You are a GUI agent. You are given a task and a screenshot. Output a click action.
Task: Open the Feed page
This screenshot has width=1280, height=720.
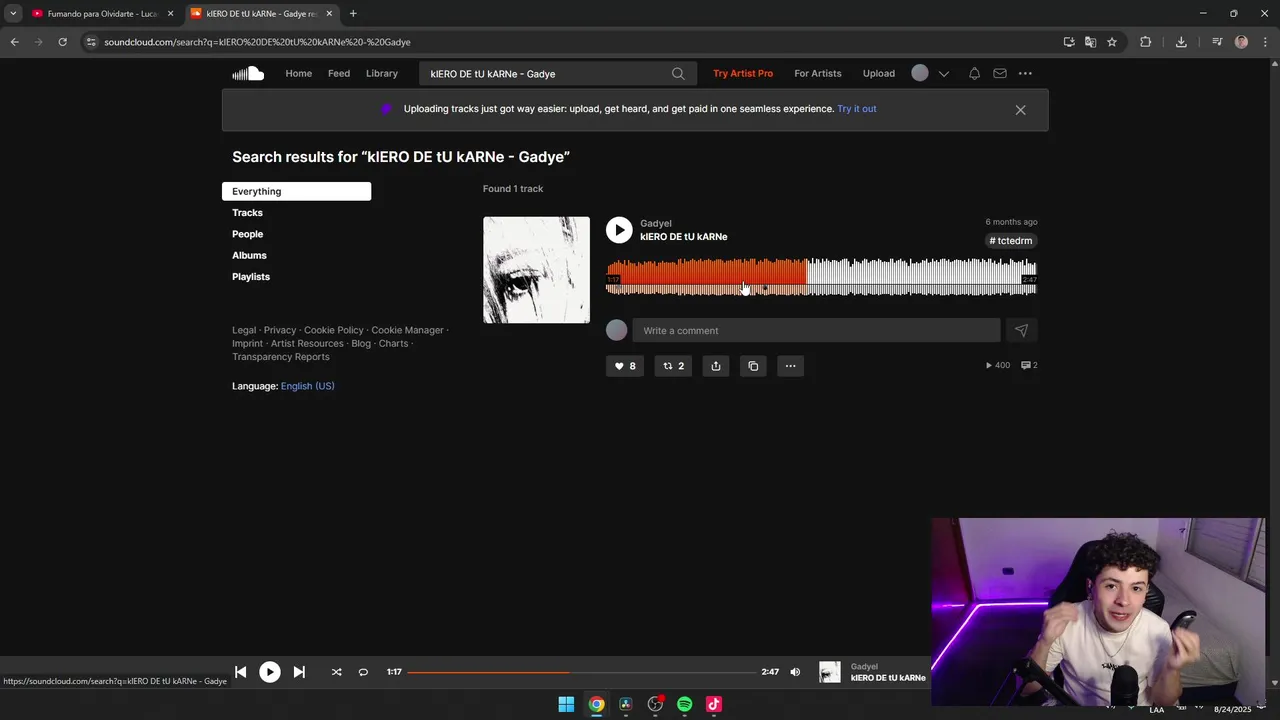point(339,73)
